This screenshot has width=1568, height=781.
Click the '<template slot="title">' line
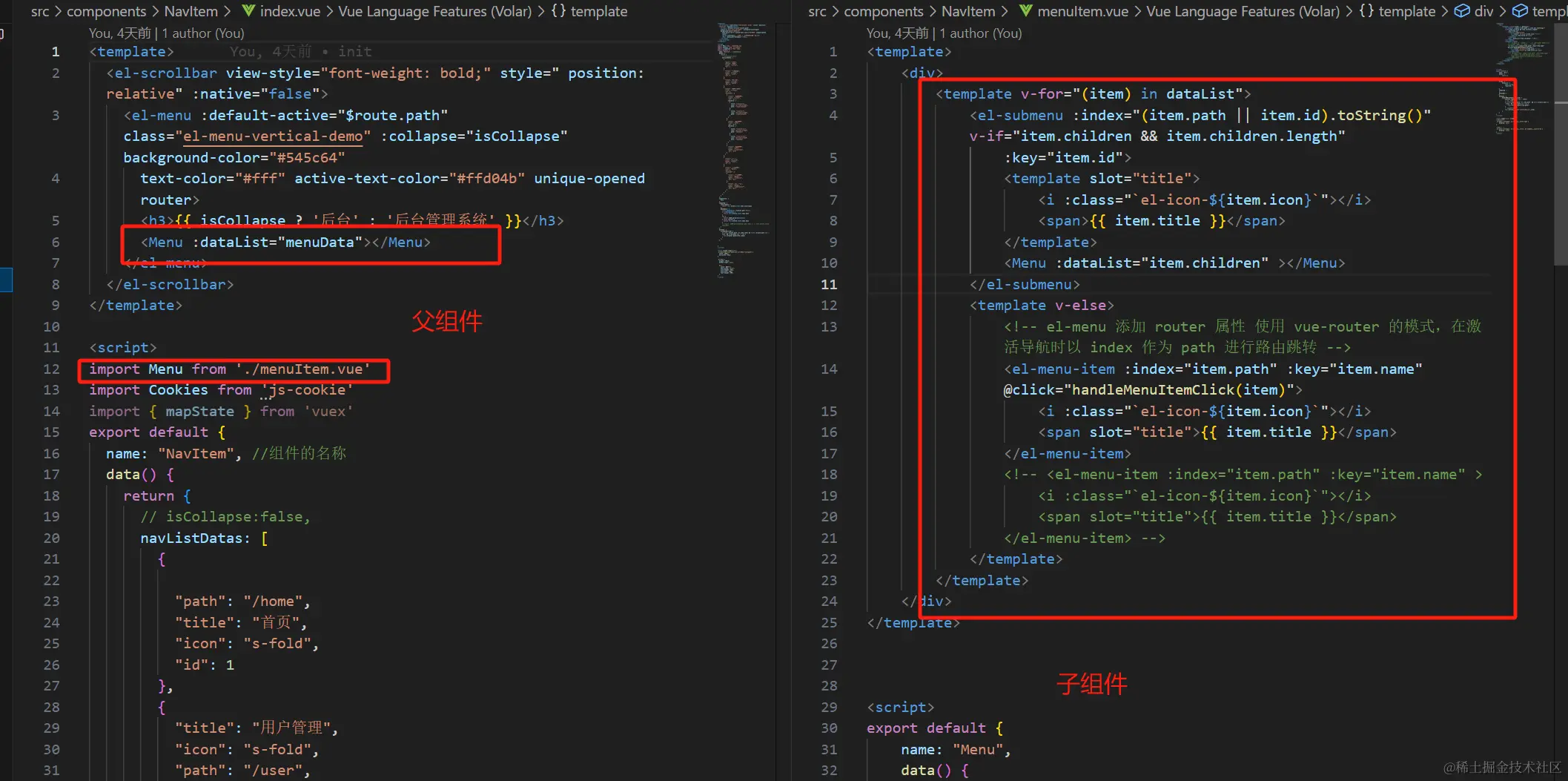1102,179
